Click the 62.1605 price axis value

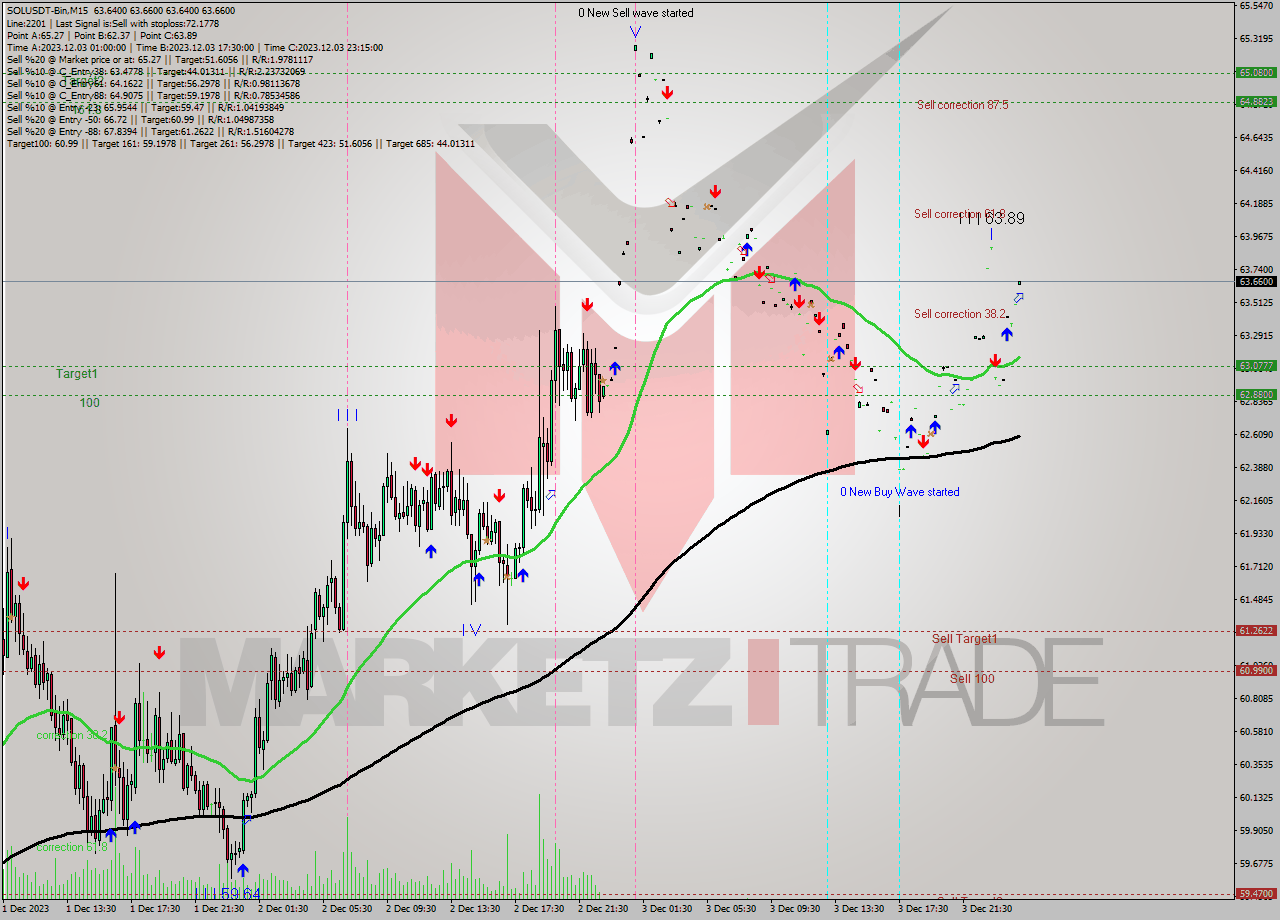click(x=1255, y=501)
